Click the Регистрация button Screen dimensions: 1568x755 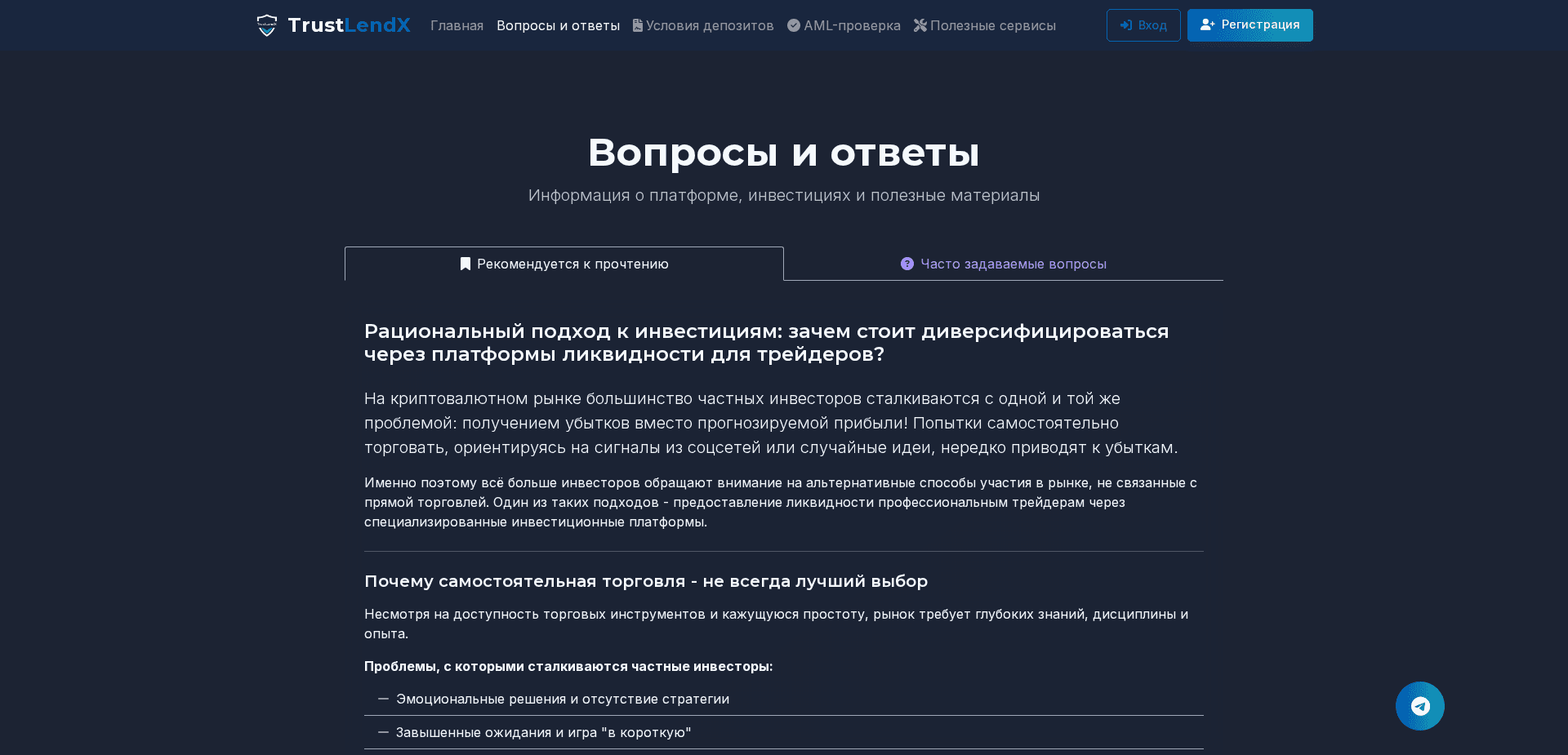(1249, 25)
